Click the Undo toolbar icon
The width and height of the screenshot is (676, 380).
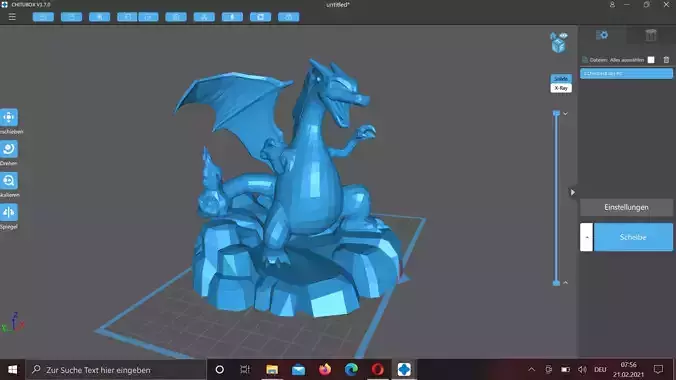(127, 17)
